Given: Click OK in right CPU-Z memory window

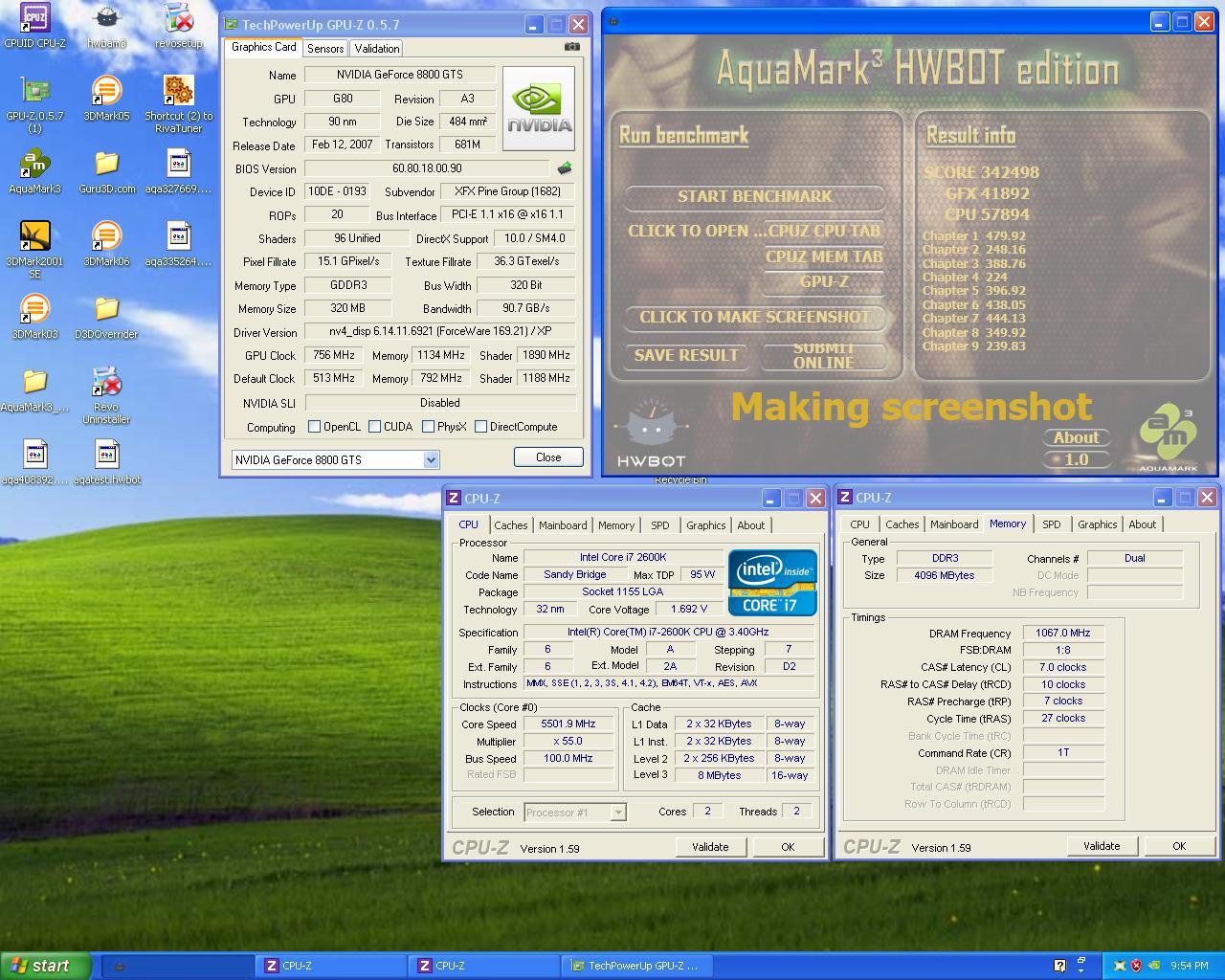Looking at the screenshot, I should 1179,846.
